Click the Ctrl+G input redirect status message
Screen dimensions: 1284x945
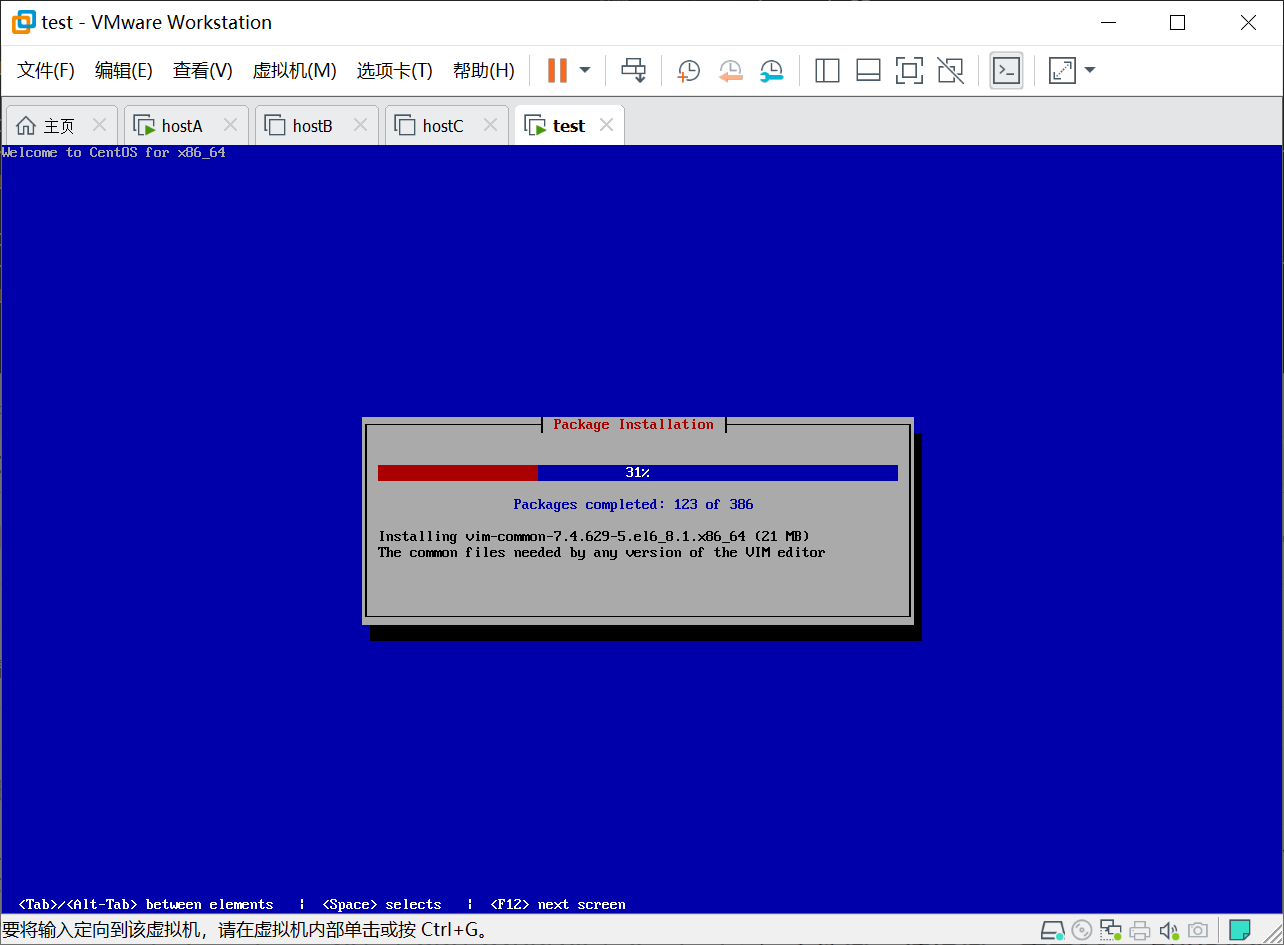pos(246,931)
